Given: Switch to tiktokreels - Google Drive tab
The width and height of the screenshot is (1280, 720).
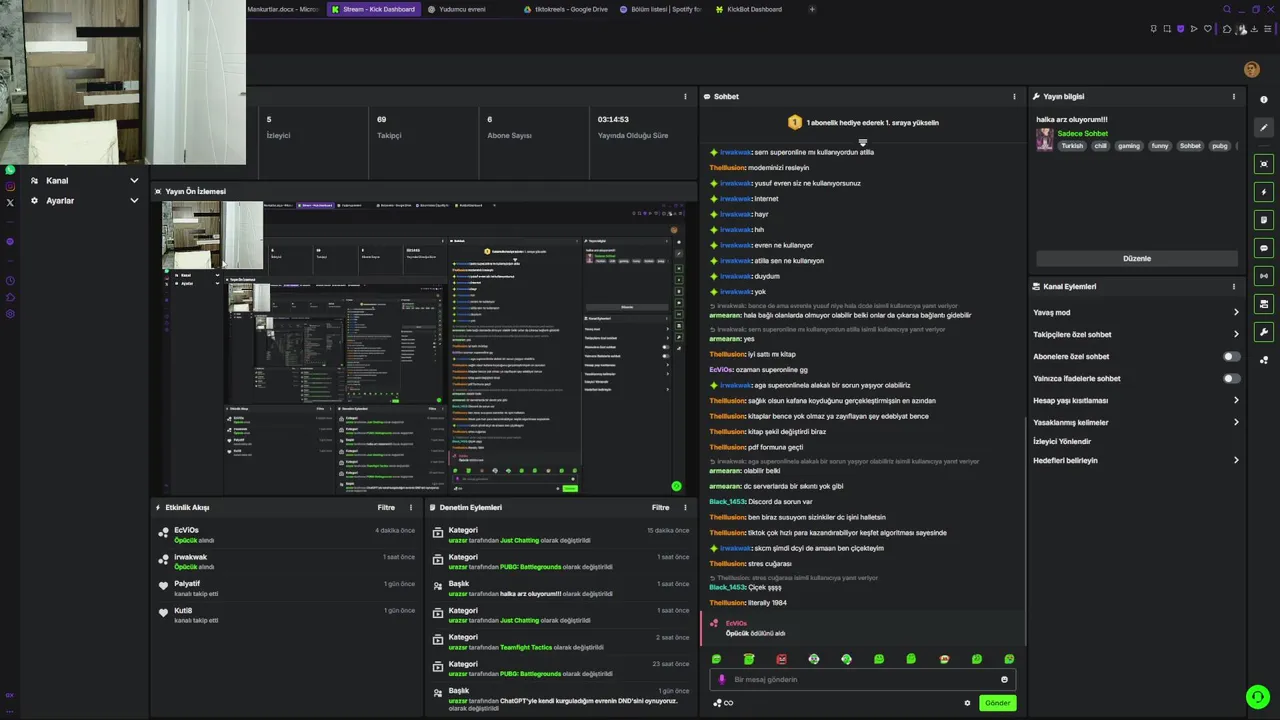Looking at the screenshot, I should [x=565, y=9].
